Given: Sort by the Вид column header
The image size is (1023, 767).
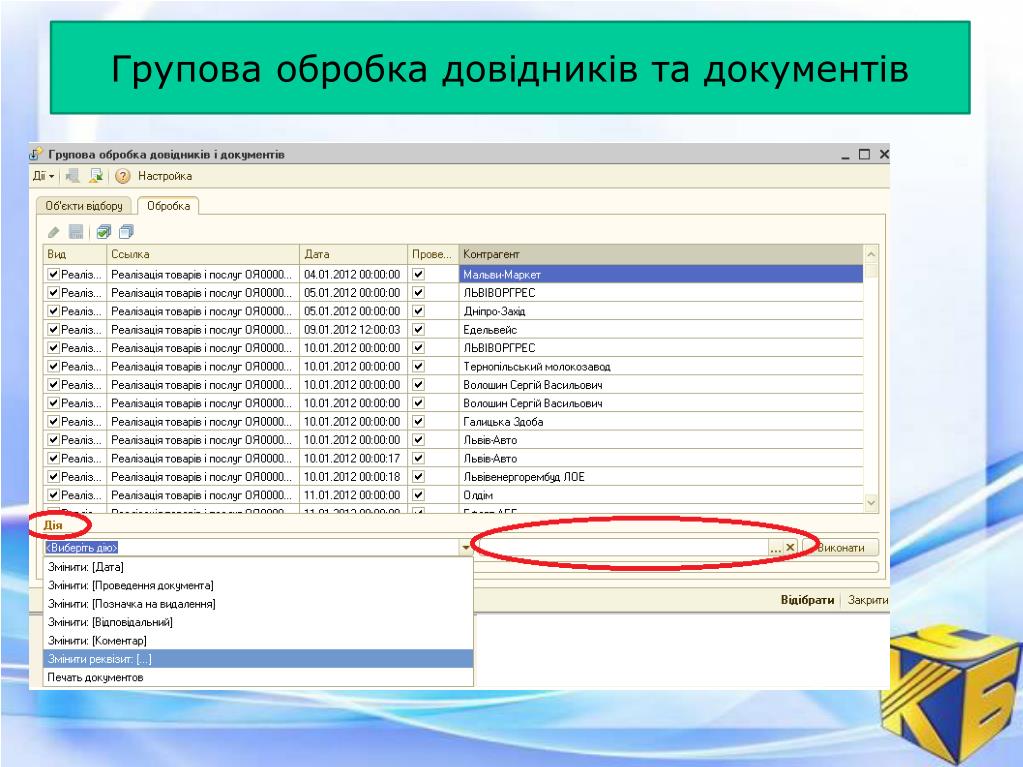Looking at the screenshot, I should (x=75, y=254).
